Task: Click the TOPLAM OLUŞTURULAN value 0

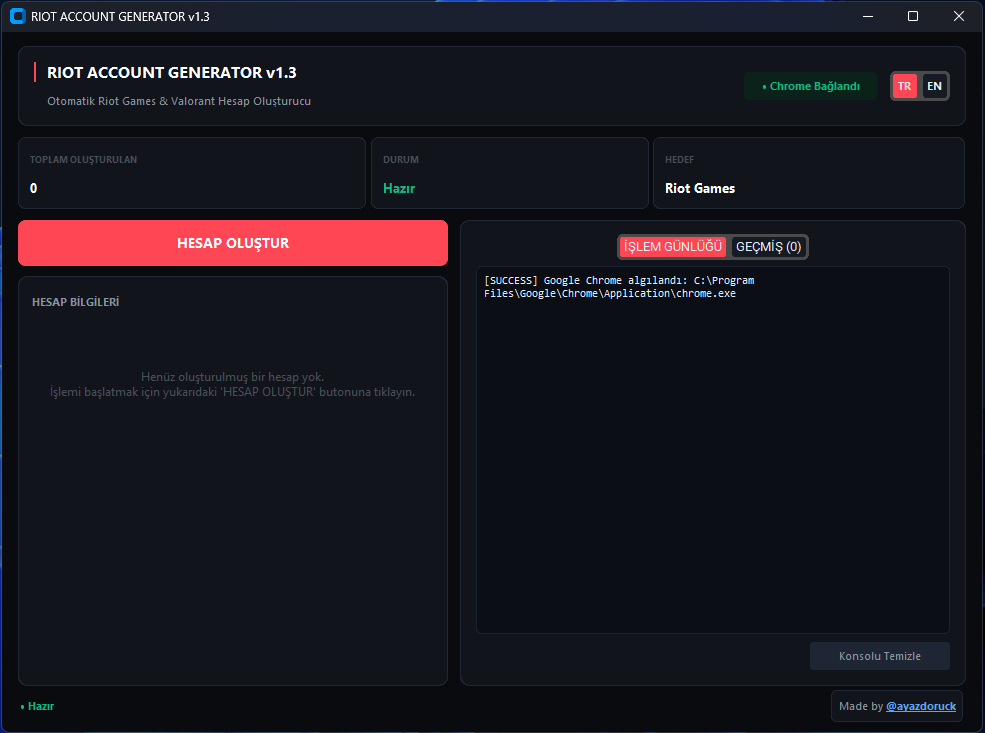Action: coord(33,188)
